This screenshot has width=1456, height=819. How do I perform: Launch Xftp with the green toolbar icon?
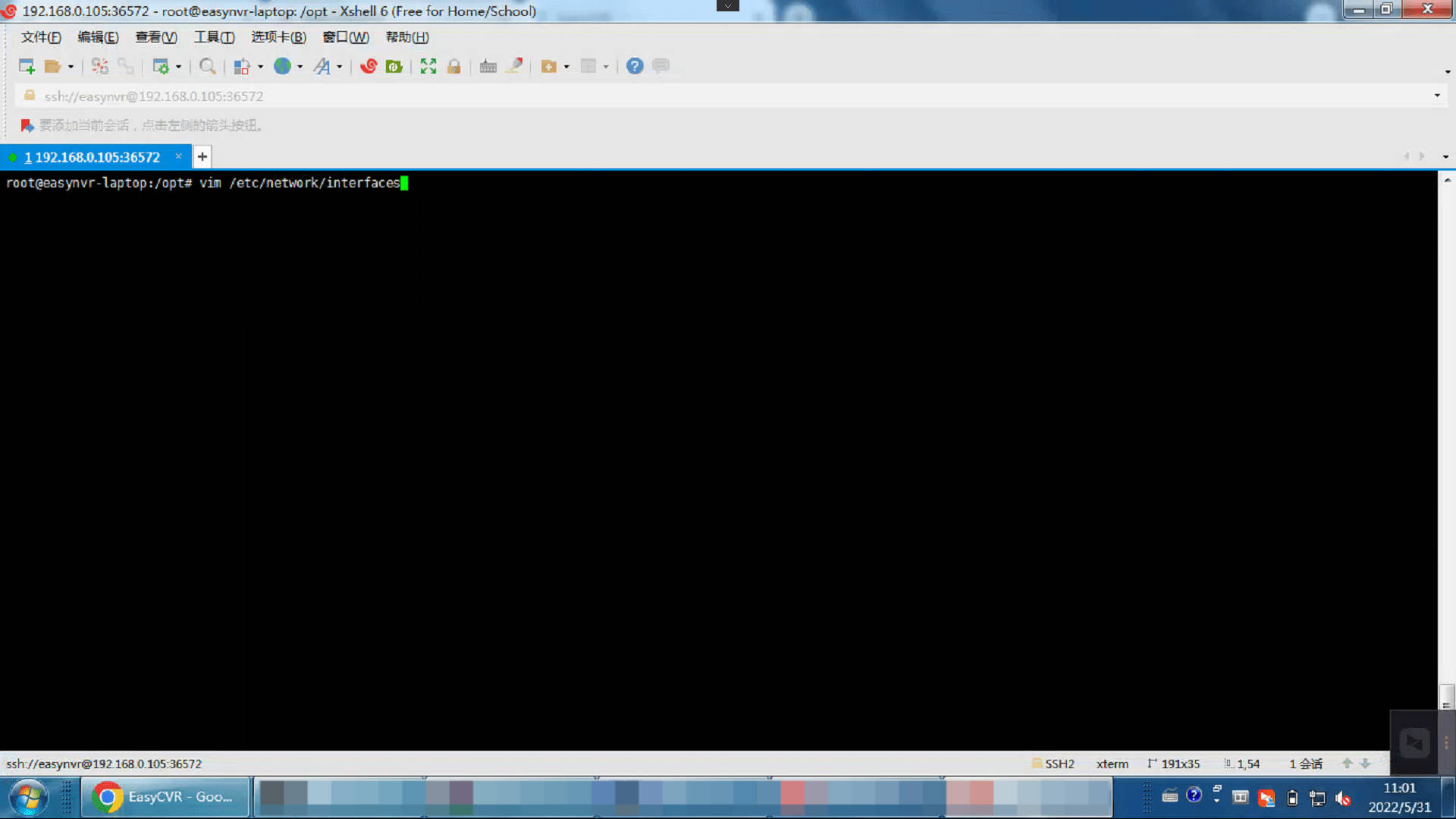pos(394,67)
